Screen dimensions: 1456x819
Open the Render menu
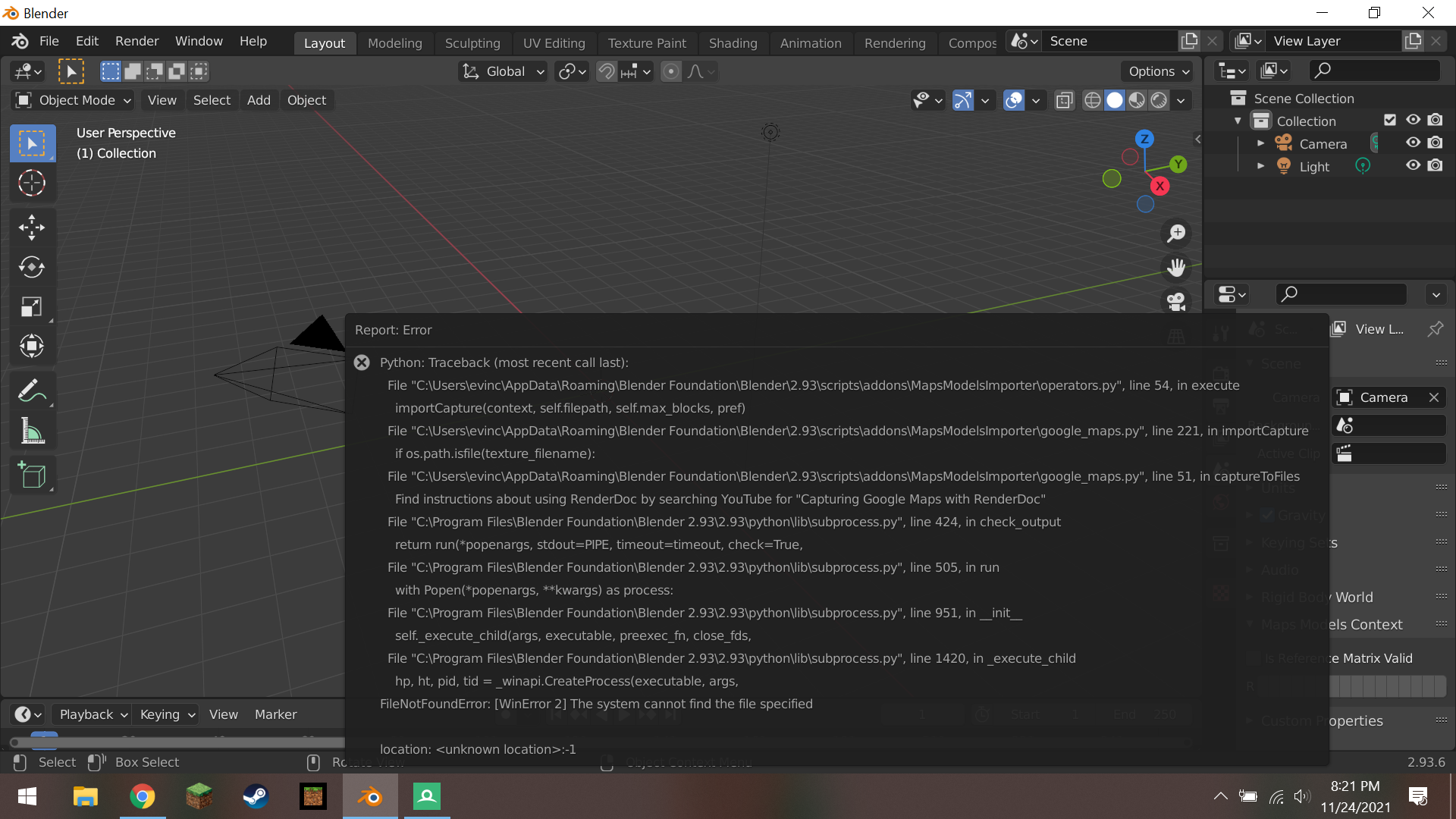point(136,41)
